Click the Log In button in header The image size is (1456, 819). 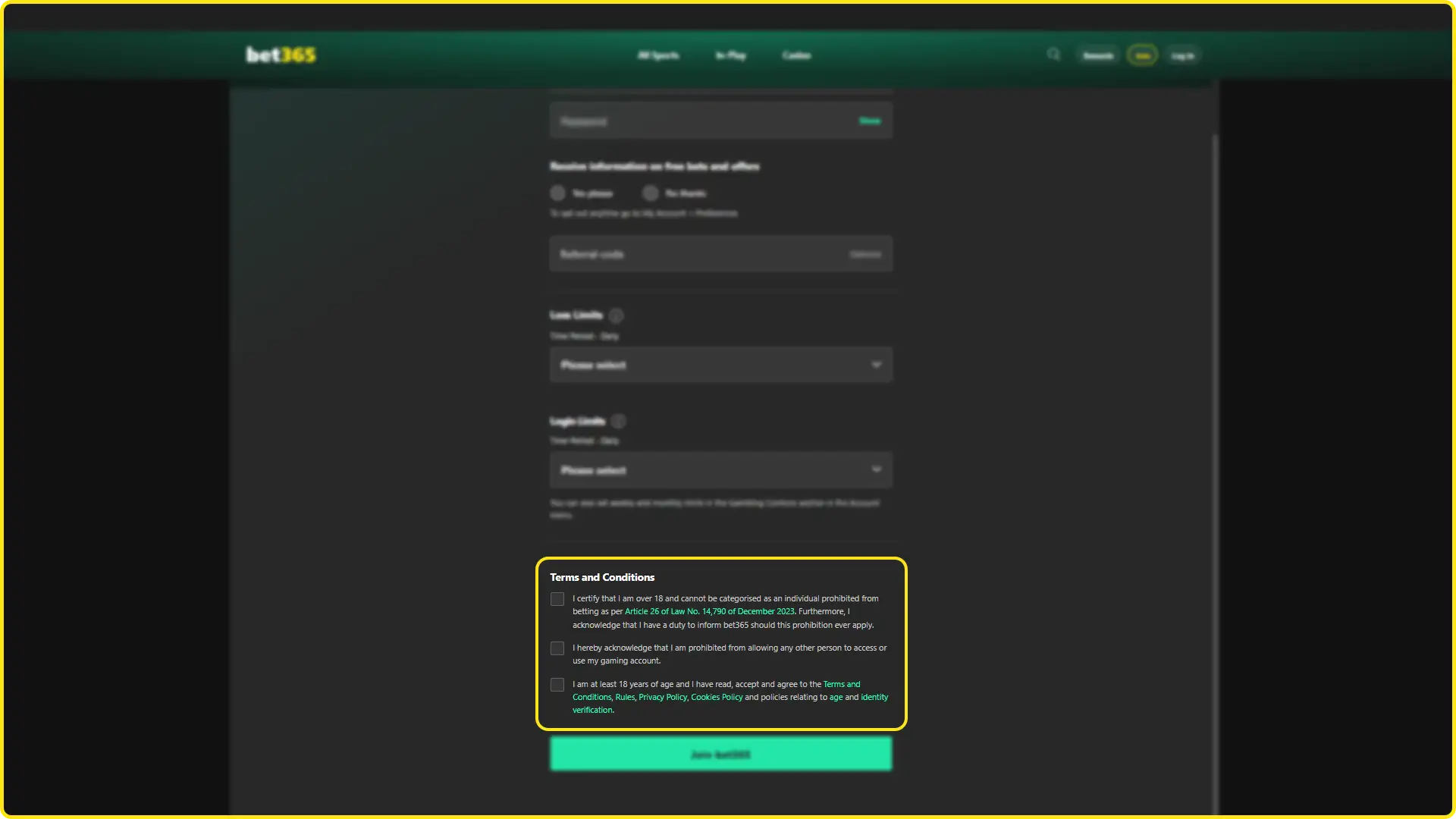pyautogui.click(x=1182, y=55)
